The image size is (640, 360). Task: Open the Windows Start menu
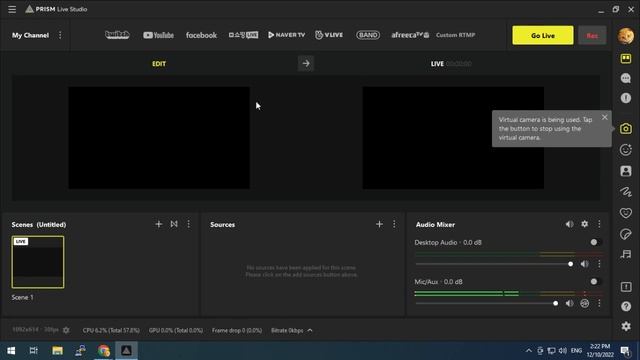[11, 351]
